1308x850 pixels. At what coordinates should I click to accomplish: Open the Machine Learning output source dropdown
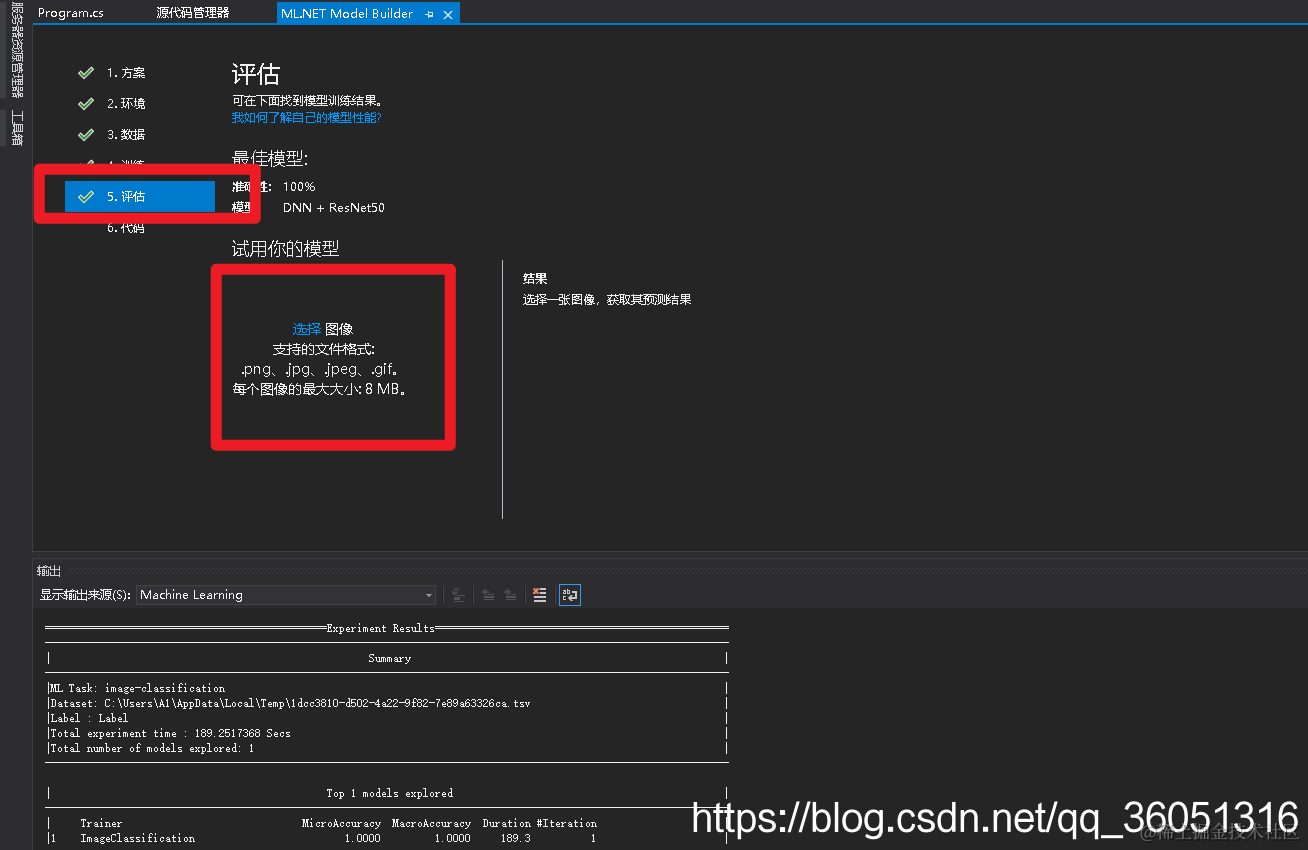pos(286,594)
